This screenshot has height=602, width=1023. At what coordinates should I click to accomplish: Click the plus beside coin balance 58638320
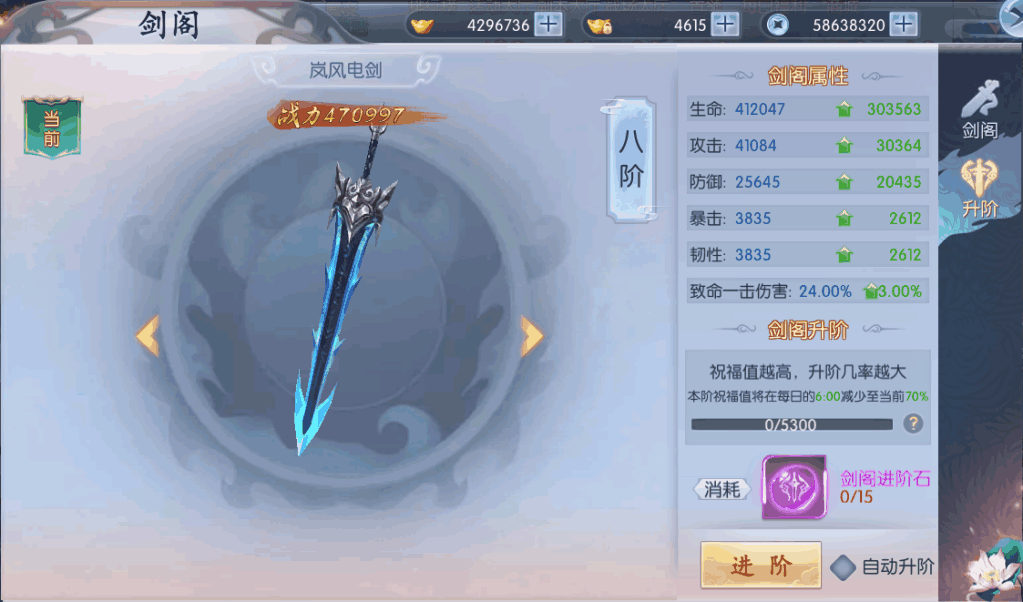pos(904,25)
